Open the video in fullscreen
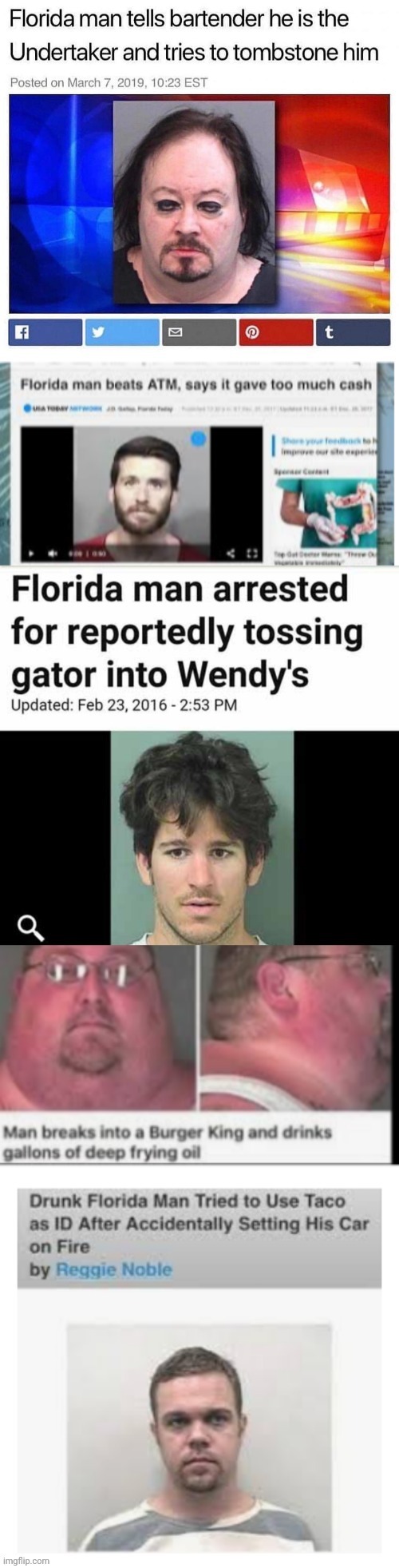399x1568 pixels. point(251,553)
